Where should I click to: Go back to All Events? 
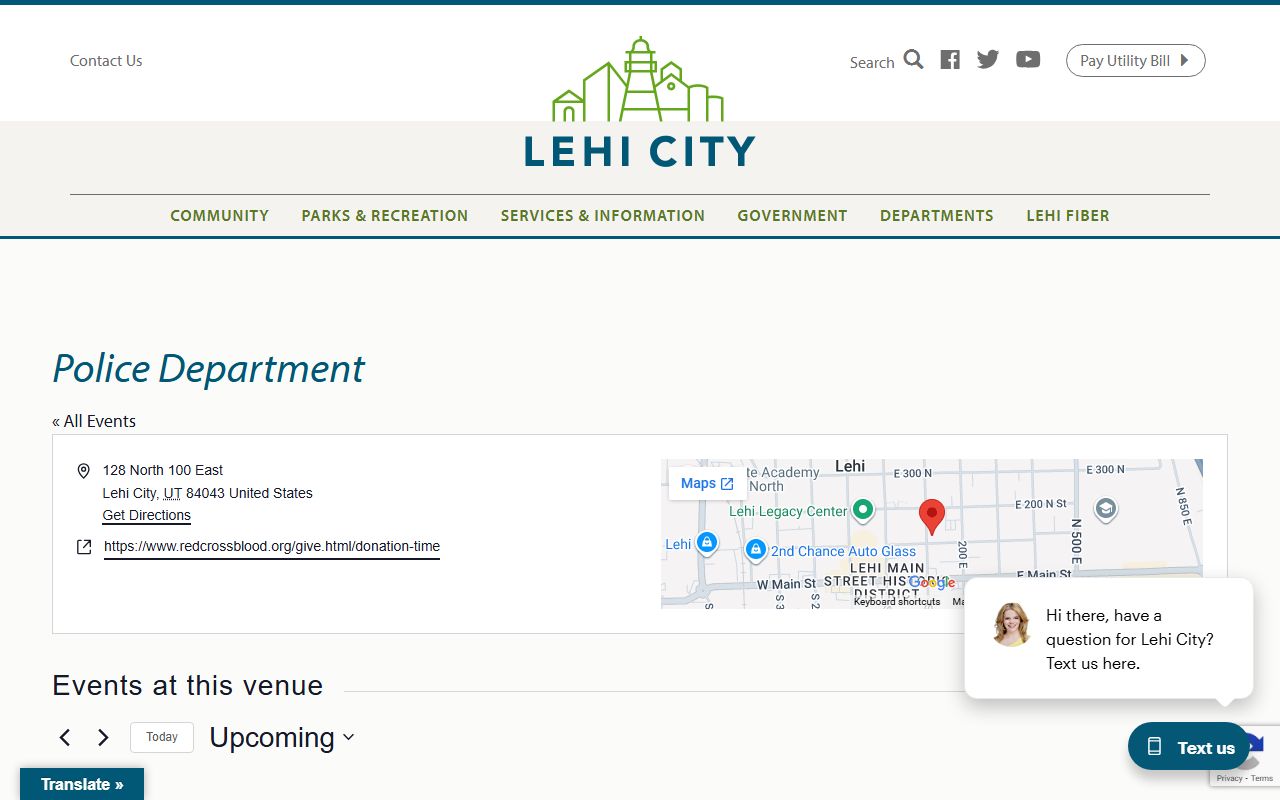tap(94, 421)
